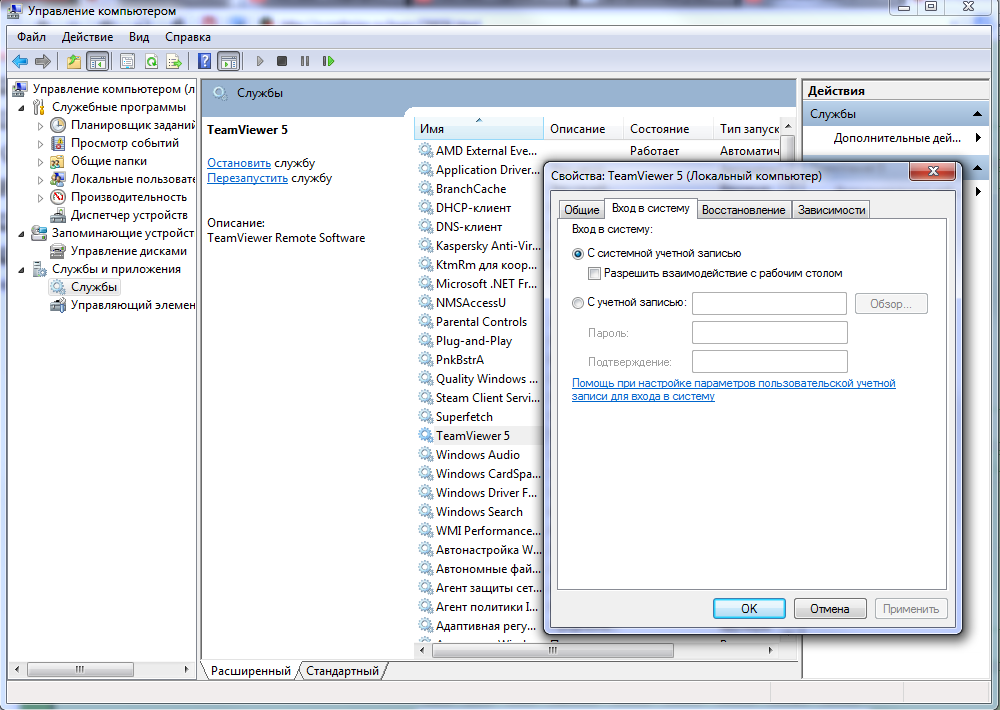Expand the Планировщик заданий node
The width and height of the screenshot is (1000, 710).
point(40,126)
